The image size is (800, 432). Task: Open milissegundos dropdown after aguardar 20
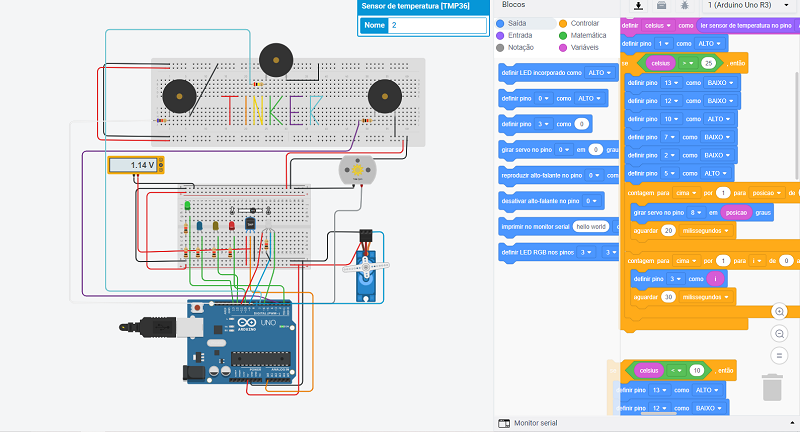click(x=706, y=231)
